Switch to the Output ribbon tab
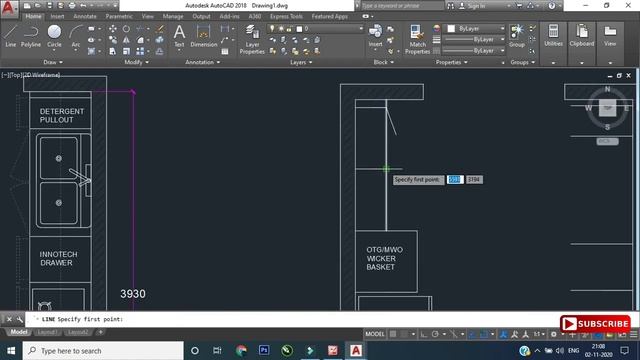 tap(201, 16)
